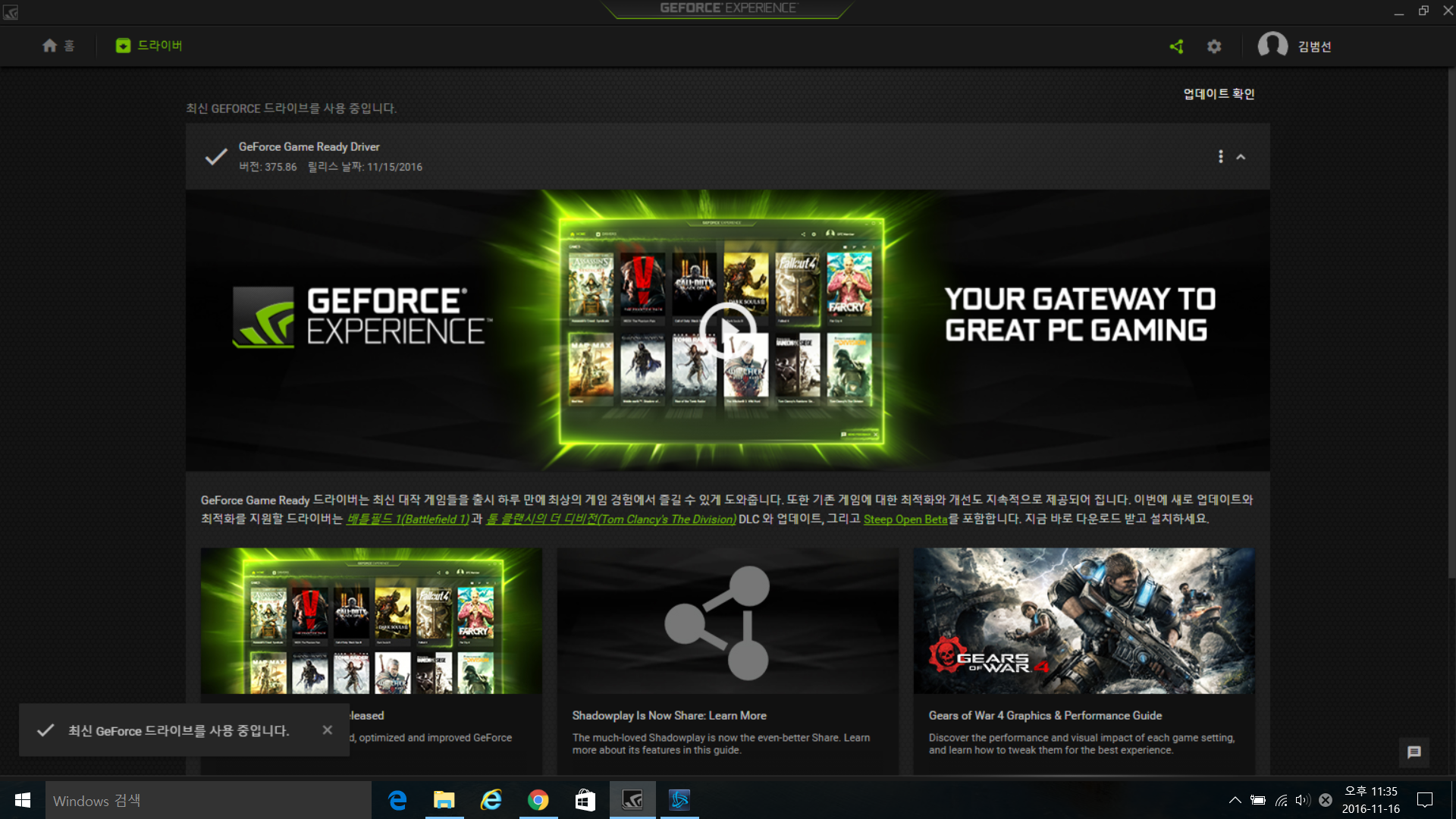The width and height of the screenshot is (1456, 819).
Task: Open the Shadowplay Share article thumbnail
Action: point(728,620)
